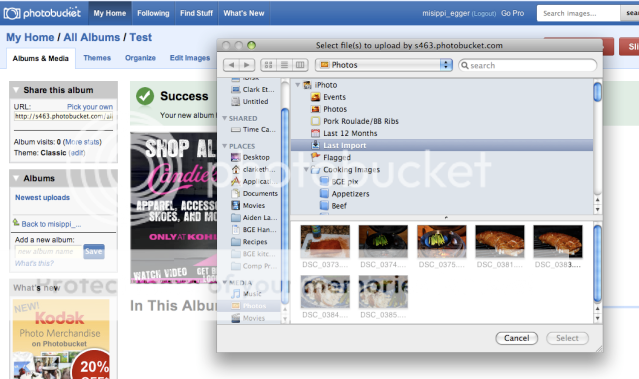
Task: Click the Cancel button in file dialog
Action: click(516, 338)
